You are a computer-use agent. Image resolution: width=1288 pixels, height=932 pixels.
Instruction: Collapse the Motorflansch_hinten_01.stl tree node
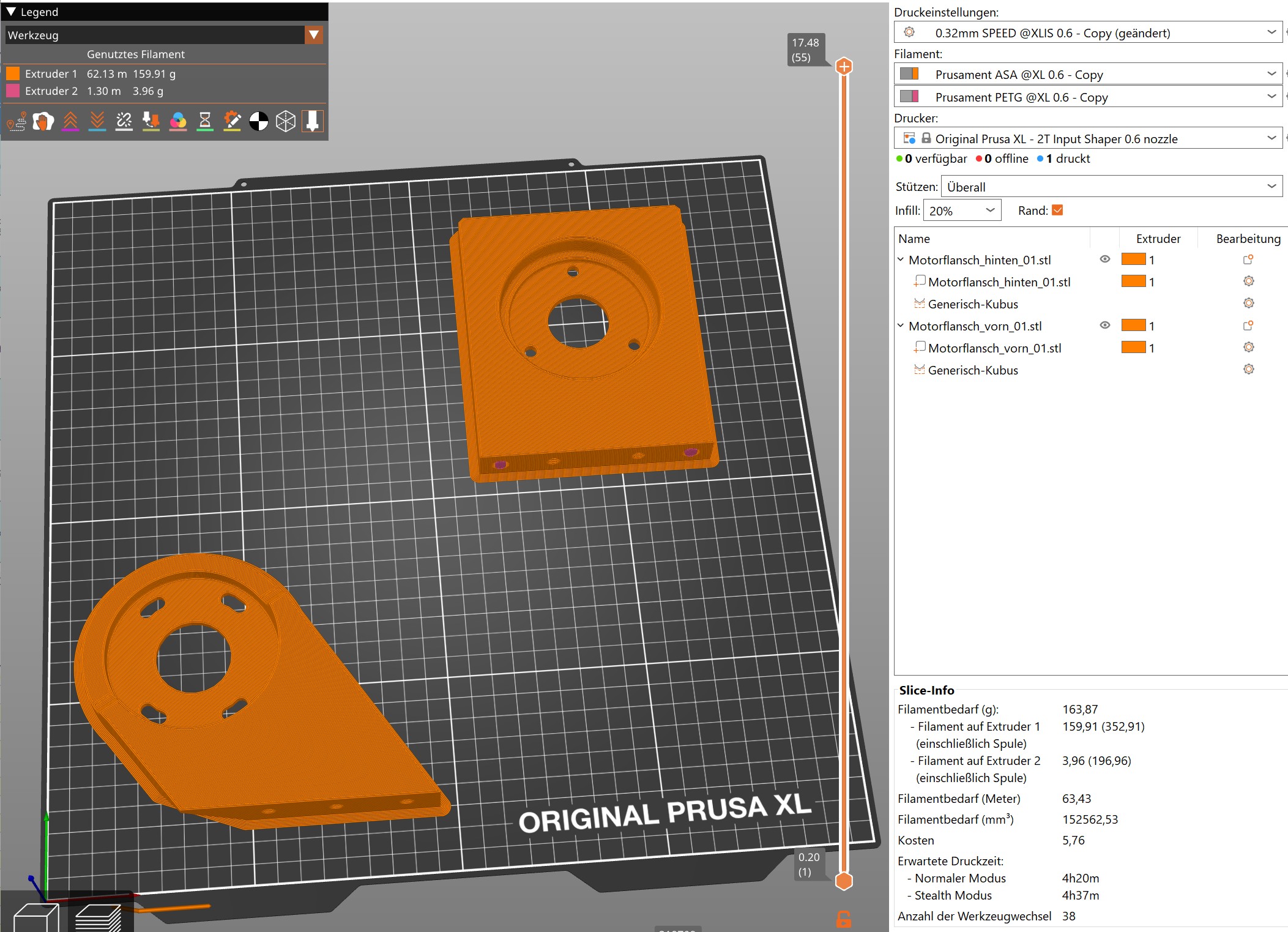pos(901,259)
